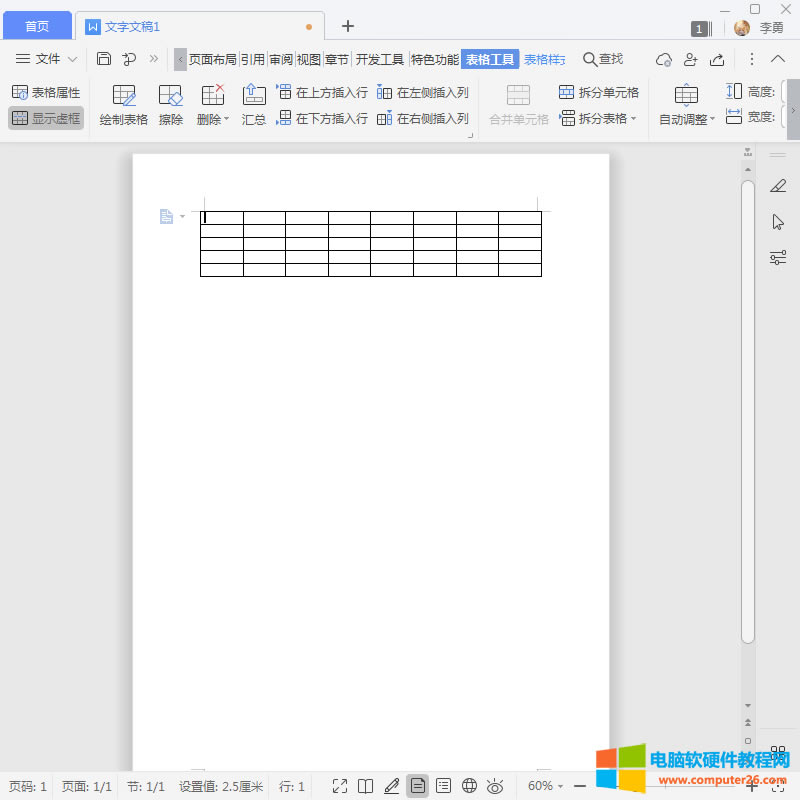Insert row above (在上方插入行)
The width and height of the screenshot is (800, 800).
322,92
